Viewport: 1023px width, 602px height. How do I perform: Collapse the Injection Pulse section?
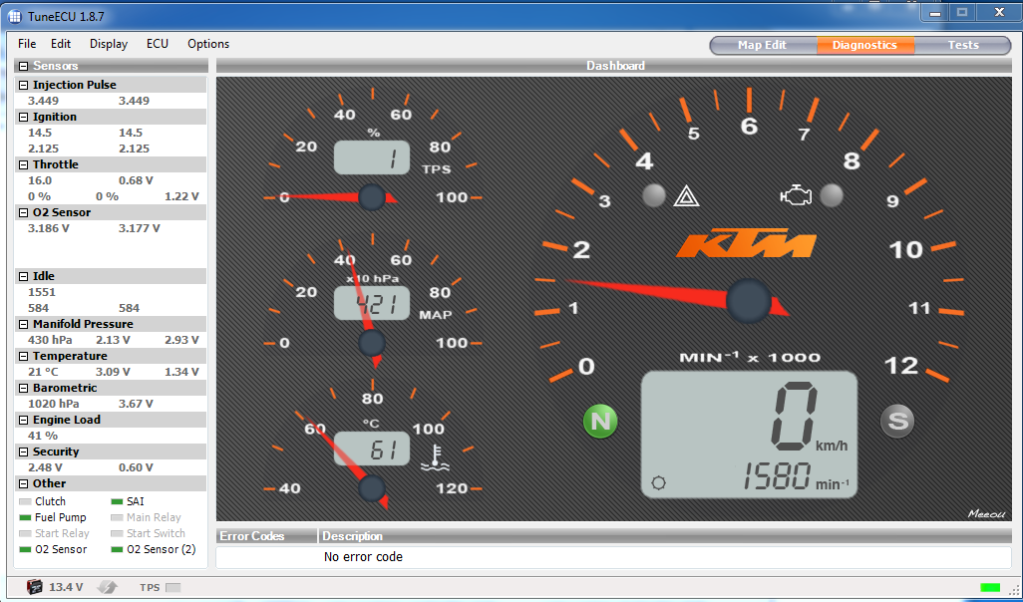click(23, 85)
